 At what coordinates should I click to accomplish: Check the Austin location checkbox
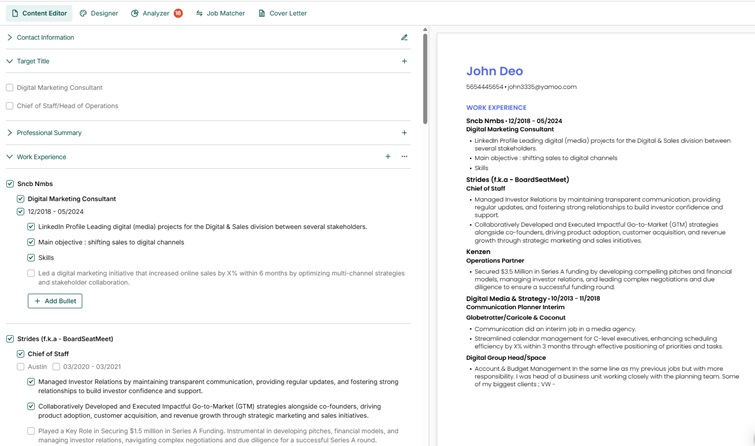[x=20, y=367]
